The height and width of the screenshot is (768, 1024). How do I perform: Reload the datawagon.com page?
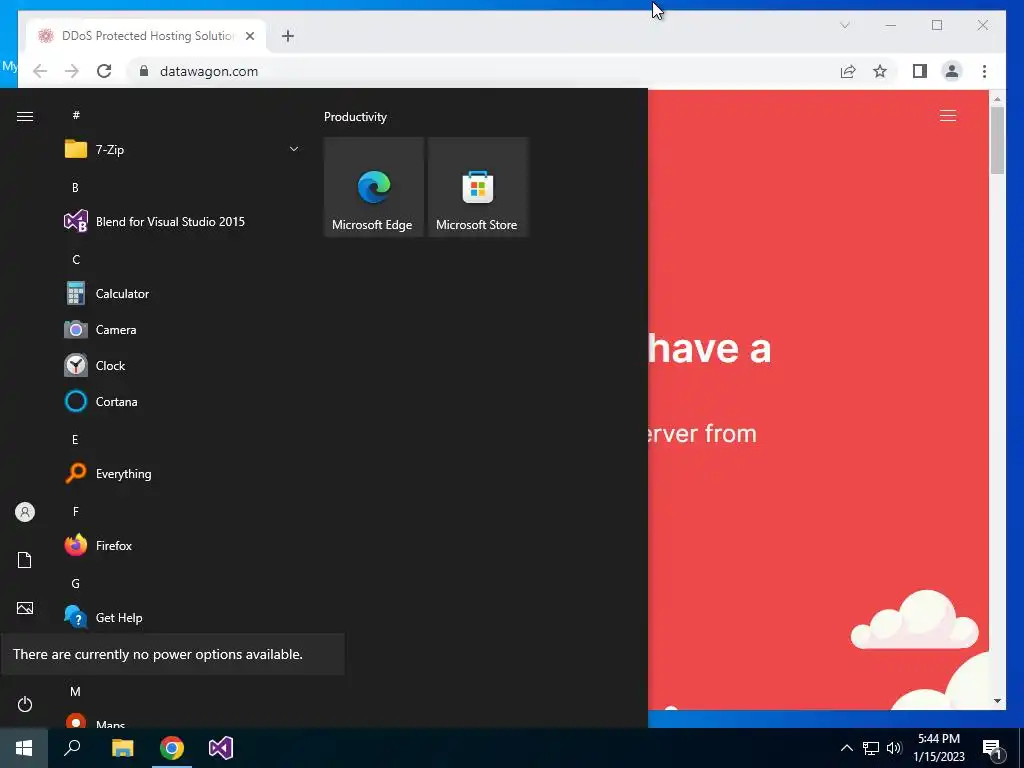click(x=104, y=71)
